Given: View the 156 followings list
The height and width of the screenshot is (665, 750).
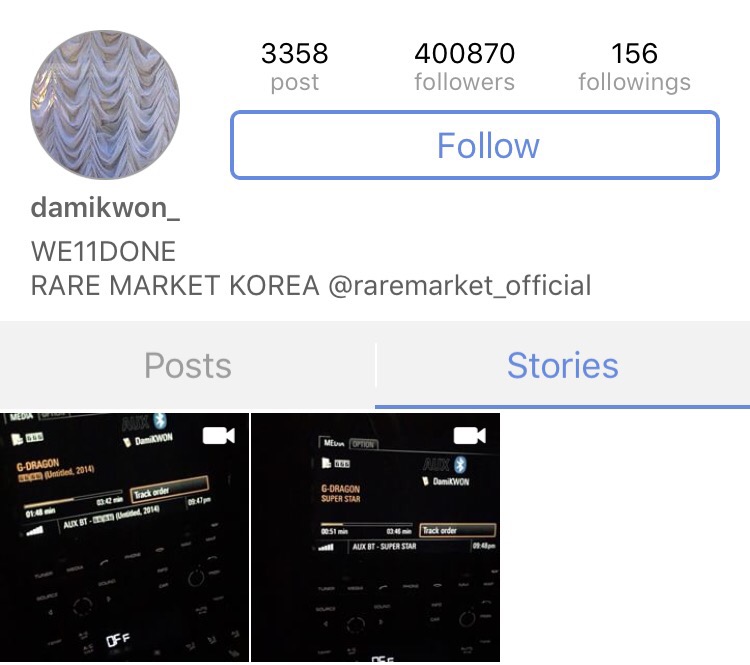Looking at the screenshot, I should point(634,67).
